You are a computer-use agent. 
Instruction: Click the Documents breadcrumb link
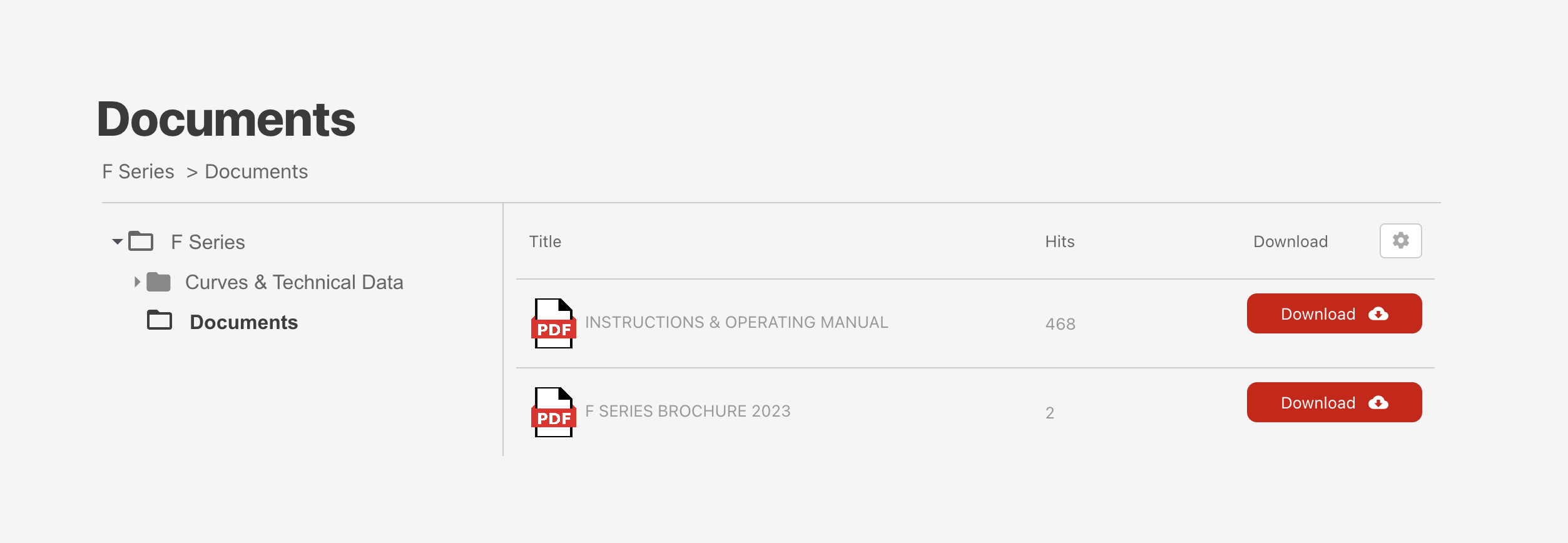coord(257,171)
